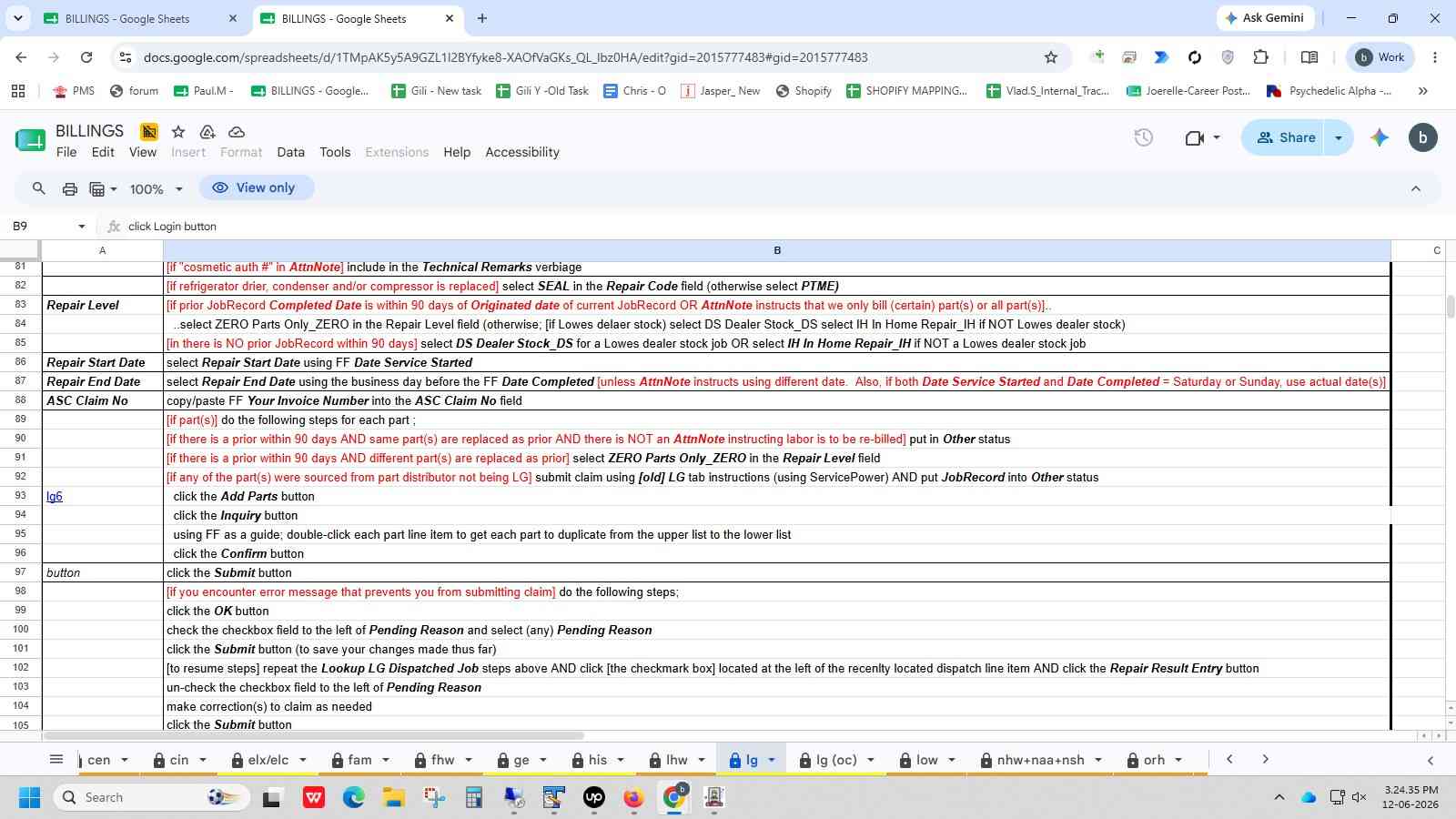Click the print icon in the toolbar
This screenshot has height=819, width=1456.
(69, 188)
